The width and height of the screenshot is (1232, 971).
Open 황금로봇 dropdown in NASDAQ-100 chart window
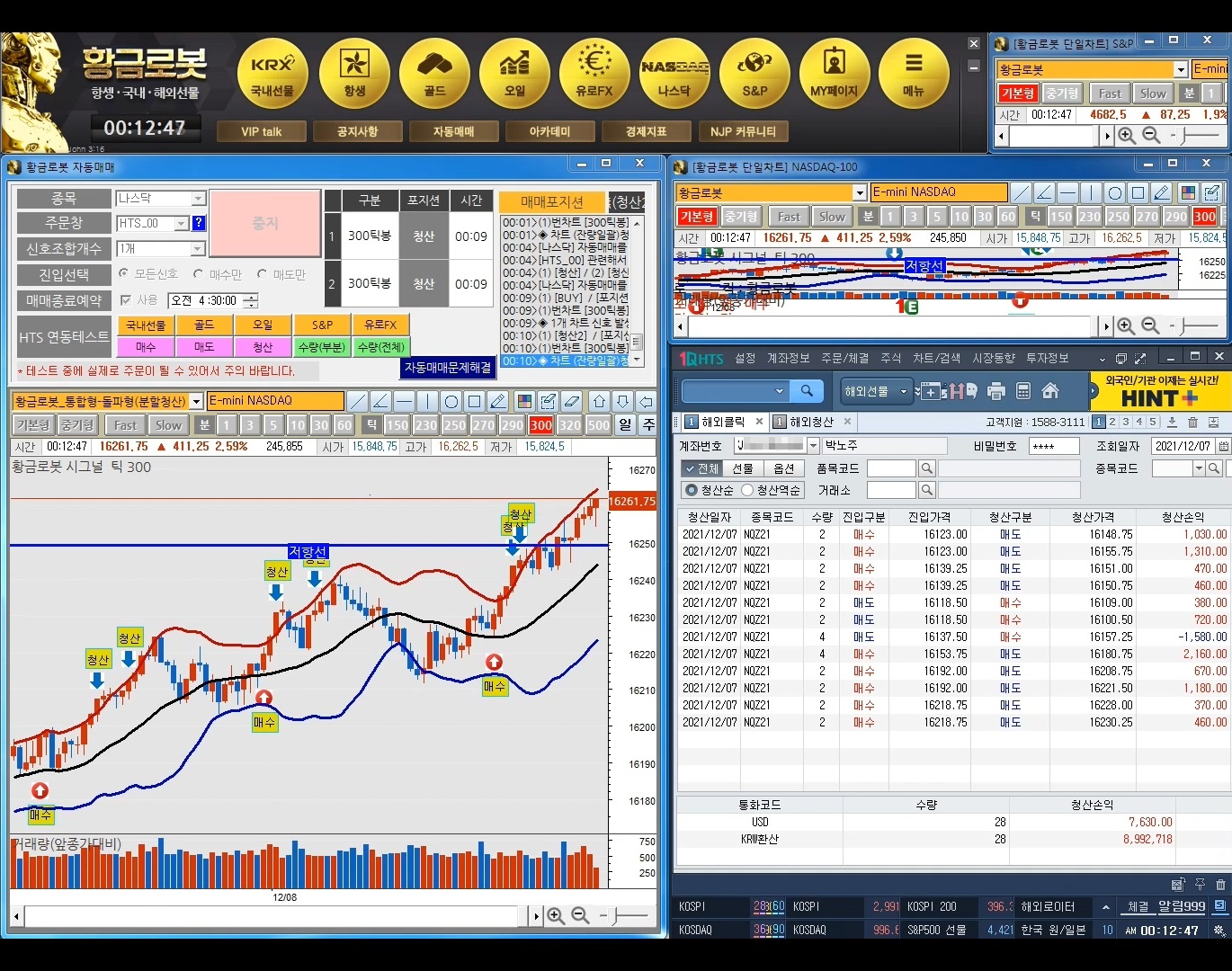pyautogui.click(x=860, y=192)
